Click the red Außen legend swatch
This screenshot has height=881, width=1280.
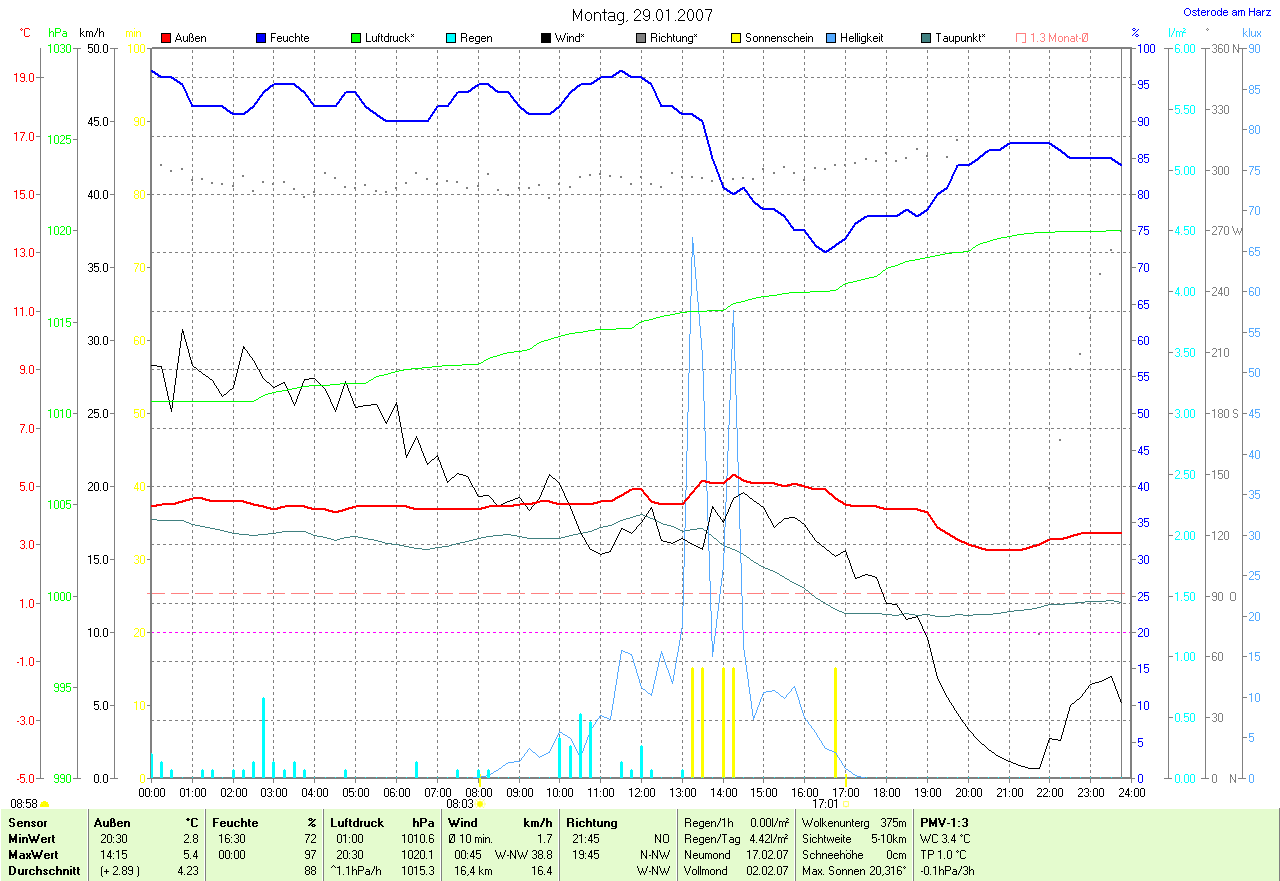pos(166,38)
